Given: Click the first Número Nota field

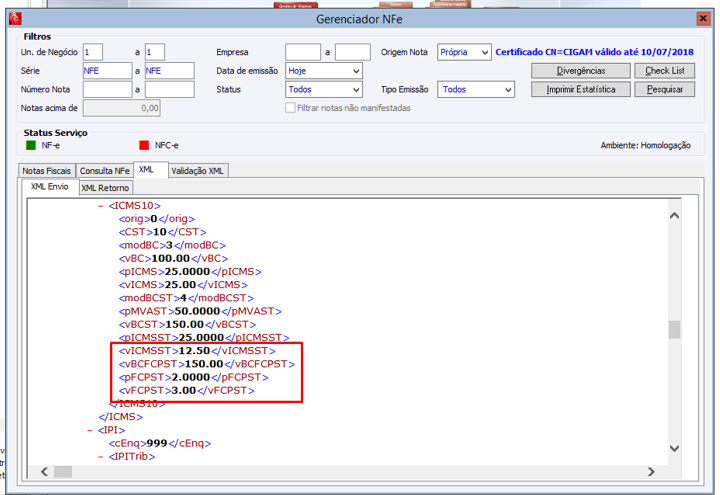Looking at the screenshot, I should [x=107, y=90].
